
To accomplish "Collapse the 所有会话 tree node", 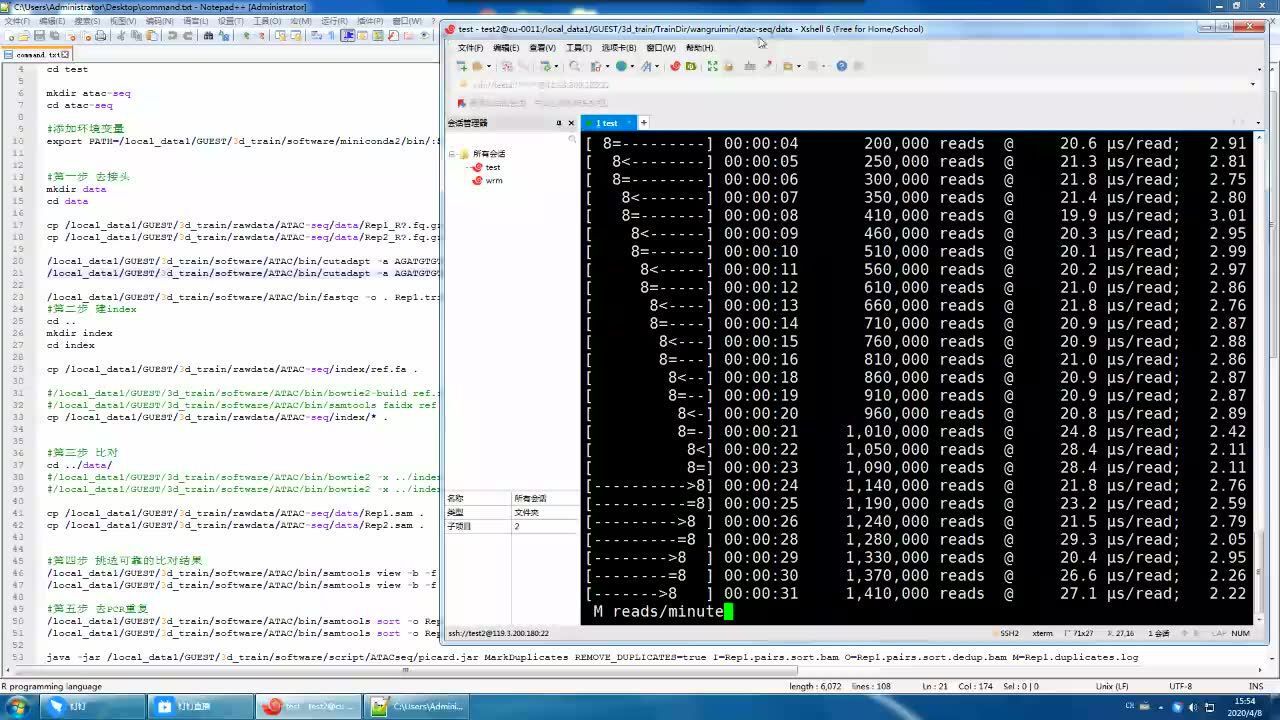I will (x=452, y=154).
